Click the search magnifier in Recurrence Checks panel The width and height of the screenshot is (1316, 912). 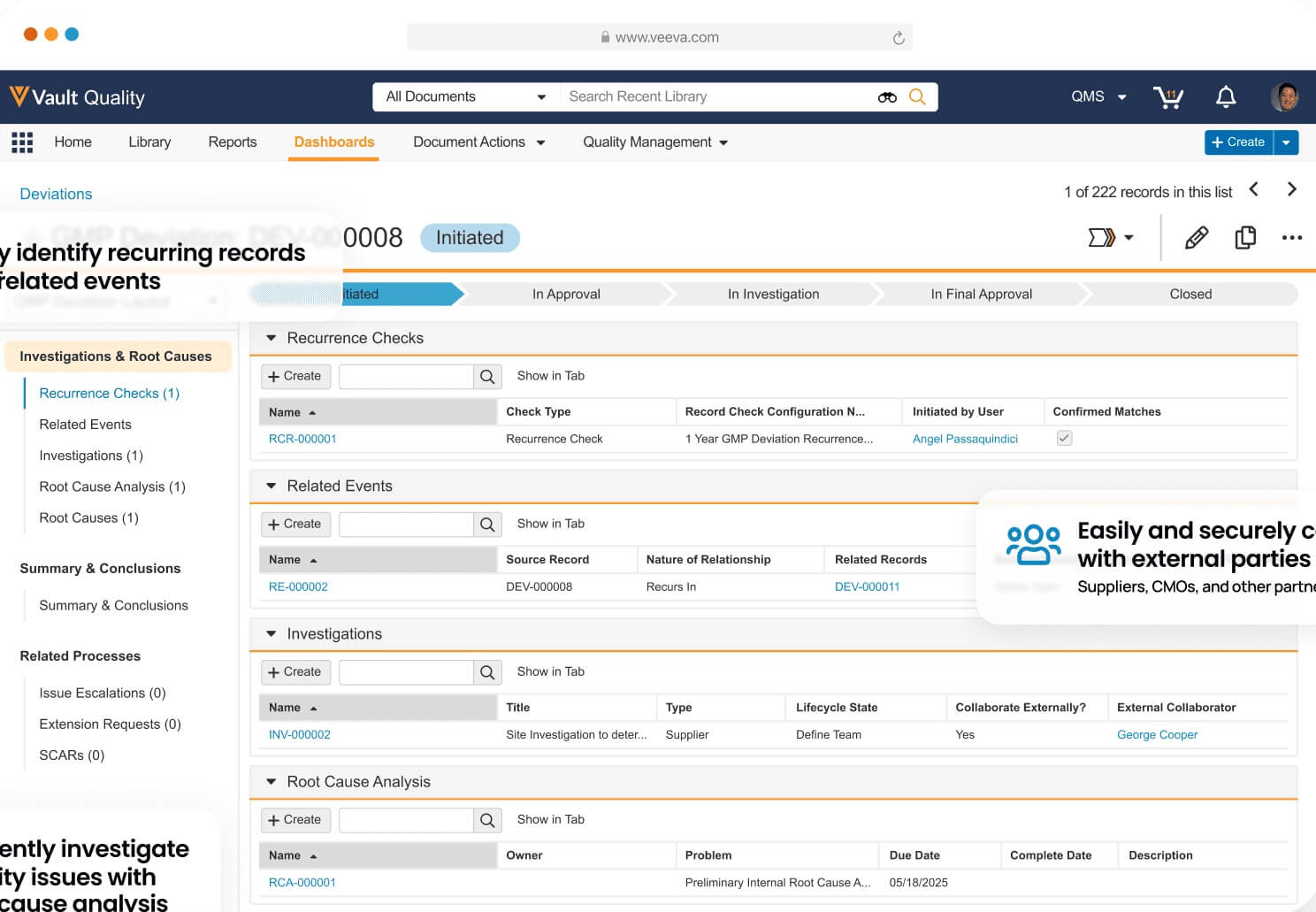click(x=486, y=376)
